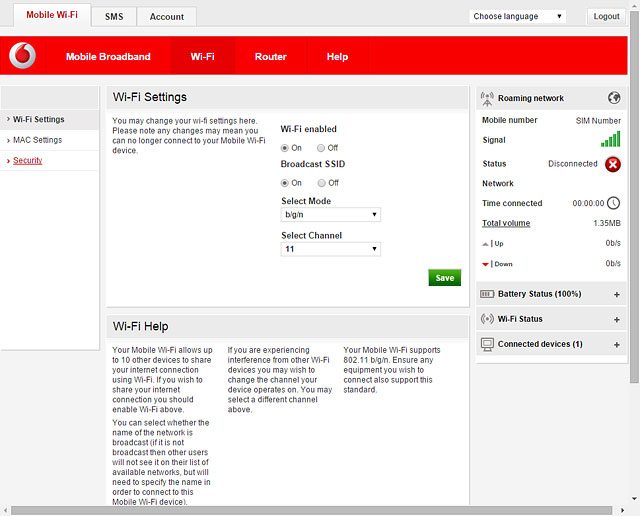Click the roaming network globe icon
The height and width of the screenshot is (516, 640).
(x=613, y=98)
